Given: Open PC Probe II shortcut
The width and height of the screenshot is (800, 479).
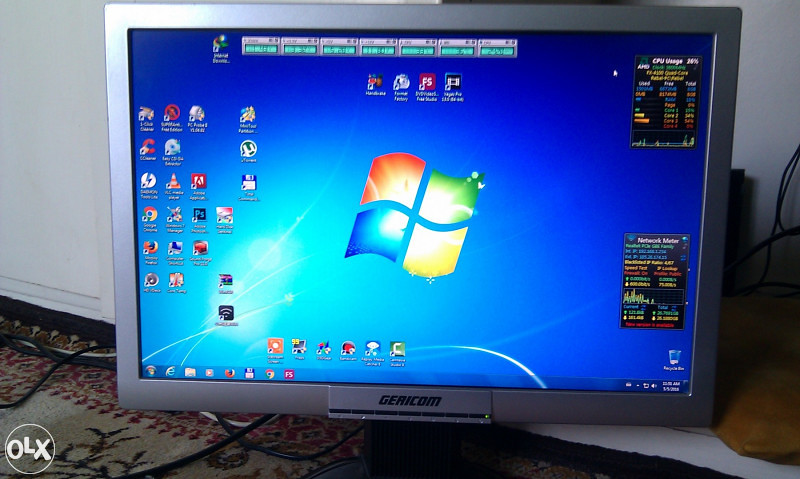Looking at the screenshot, I should 196,118.
